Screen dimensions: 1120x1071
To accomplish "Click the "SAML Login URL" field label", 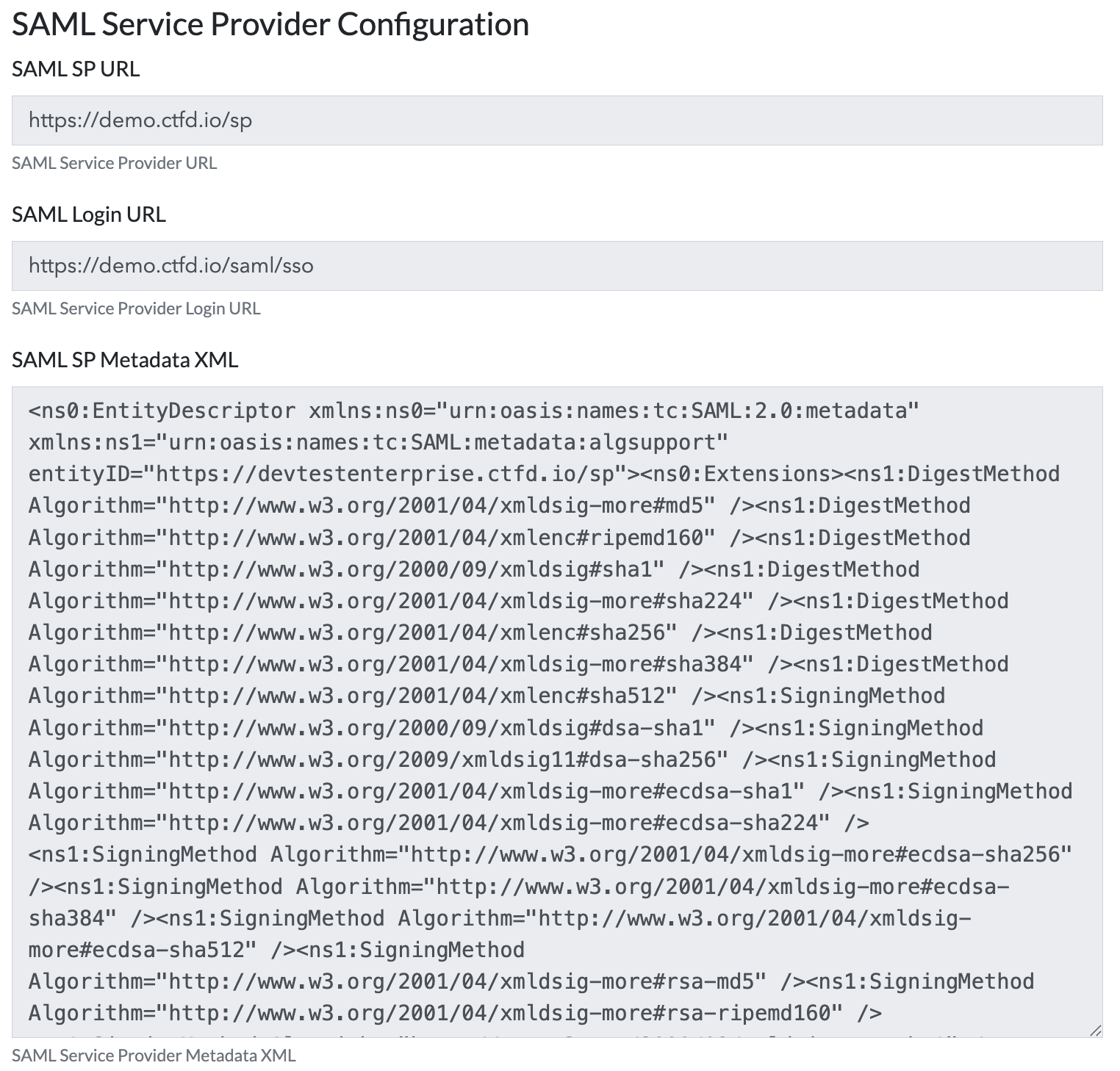I will pos(89,214).
